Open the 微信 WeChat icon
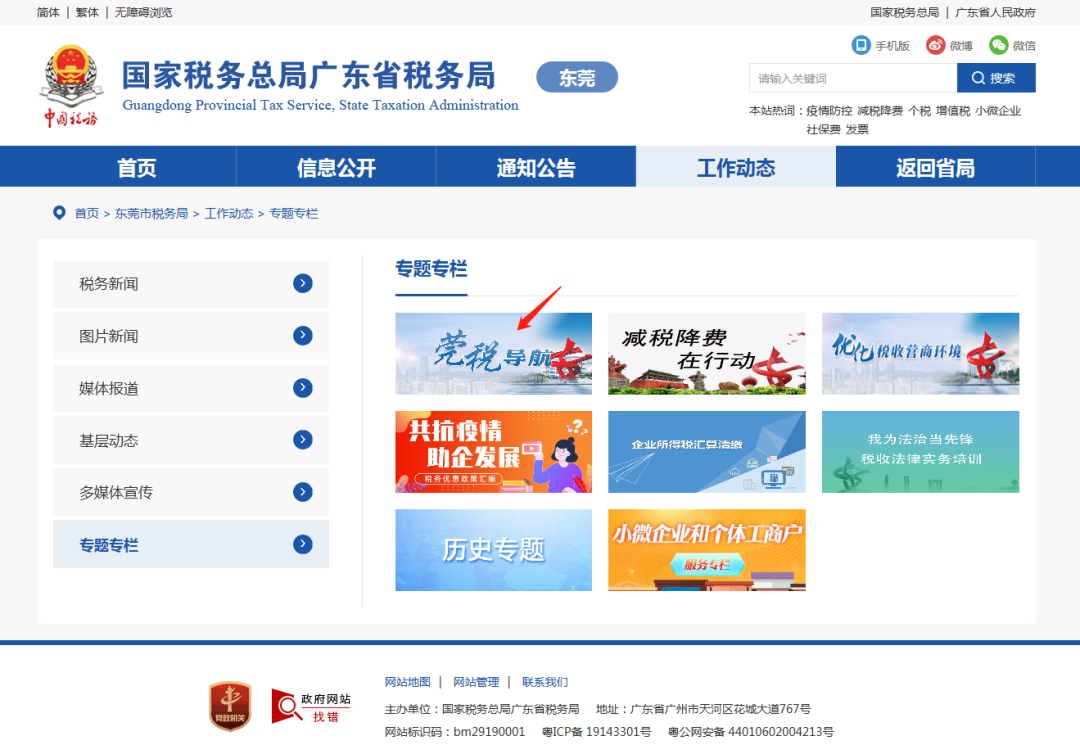Image resolution: width=1080 pixels, height=754 pixels. (x=998, y=45)
